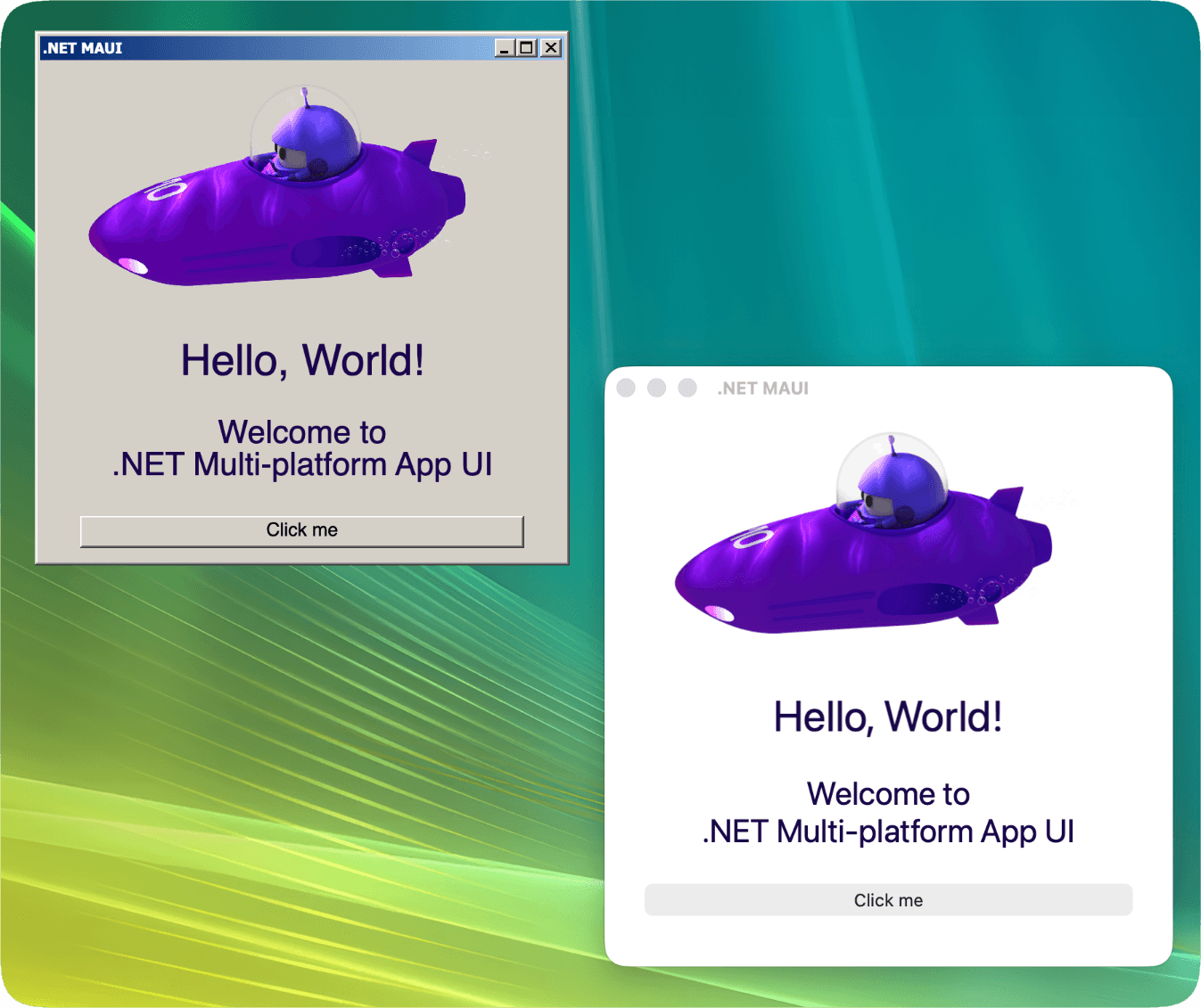
Task: Click the blue '.NET MAUI' title bar text
Action: click(83, 48)
